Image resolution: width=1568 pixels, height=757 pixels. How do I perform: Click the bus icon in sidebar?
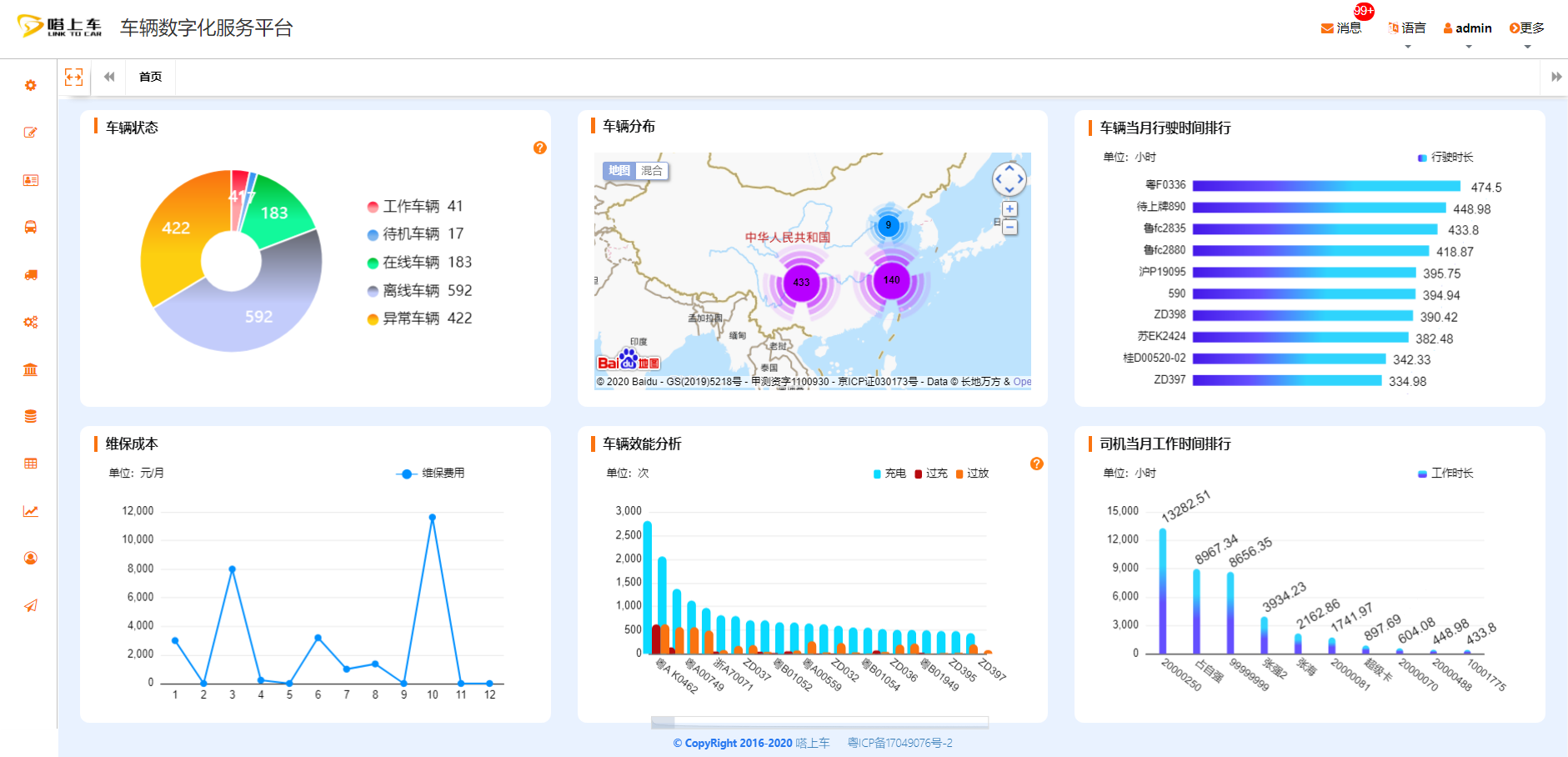(31, 228)
